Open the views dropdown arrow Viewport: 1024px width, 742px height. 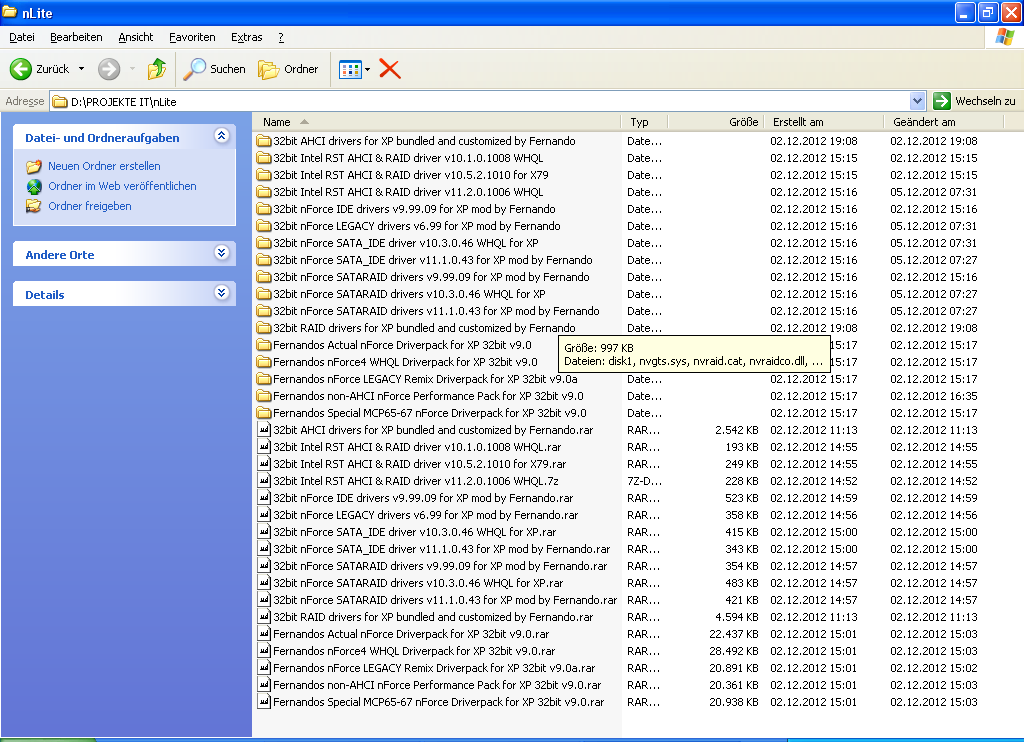[368, 69]
